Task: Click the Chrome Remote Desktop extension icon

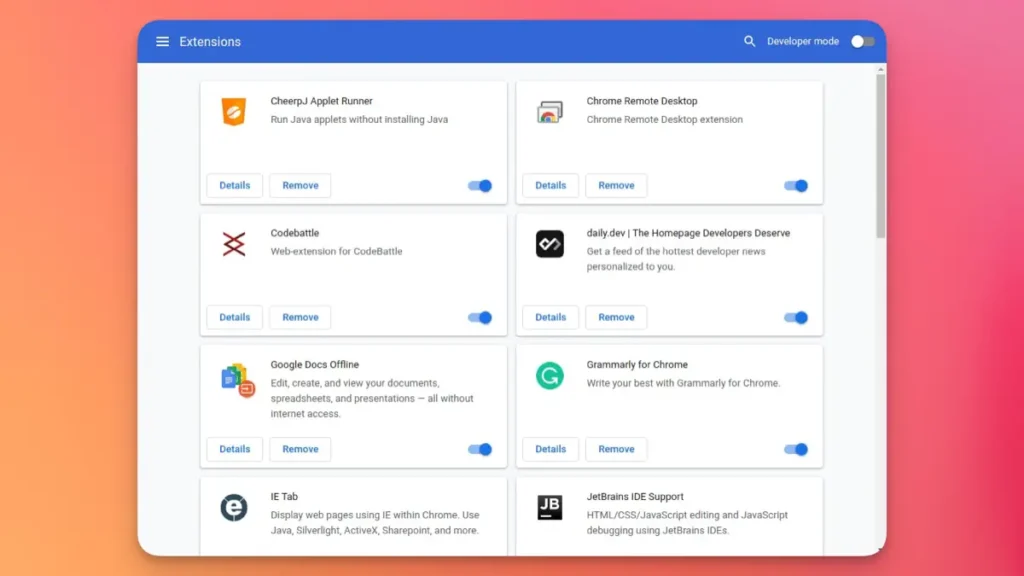Action: [549, 113]
